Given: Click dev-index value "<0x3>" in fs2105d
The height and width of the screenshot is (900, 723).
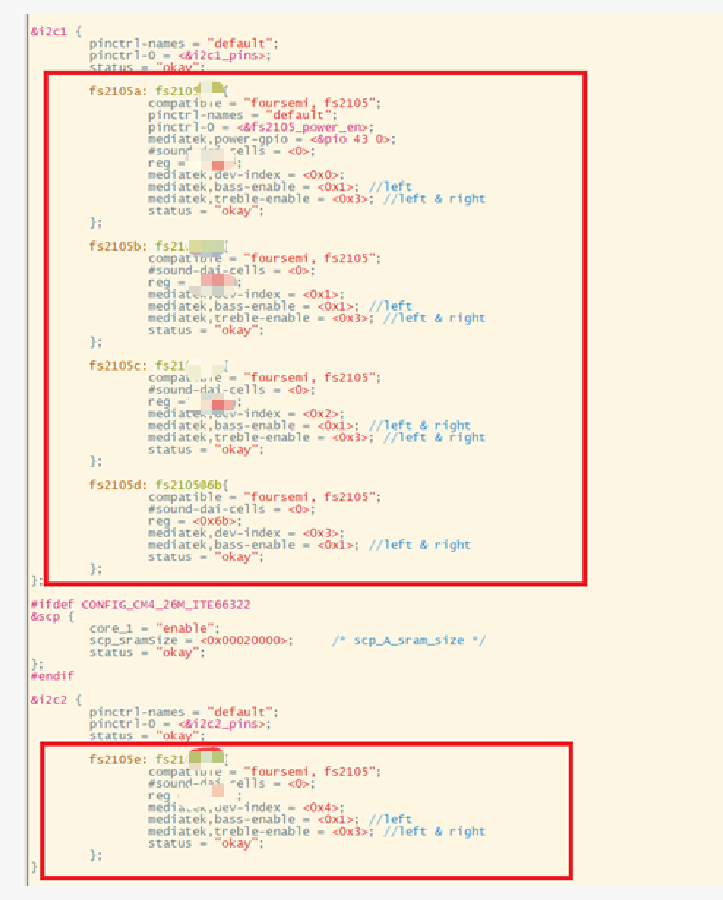Looking at the screenshot, I should (322, 533).
